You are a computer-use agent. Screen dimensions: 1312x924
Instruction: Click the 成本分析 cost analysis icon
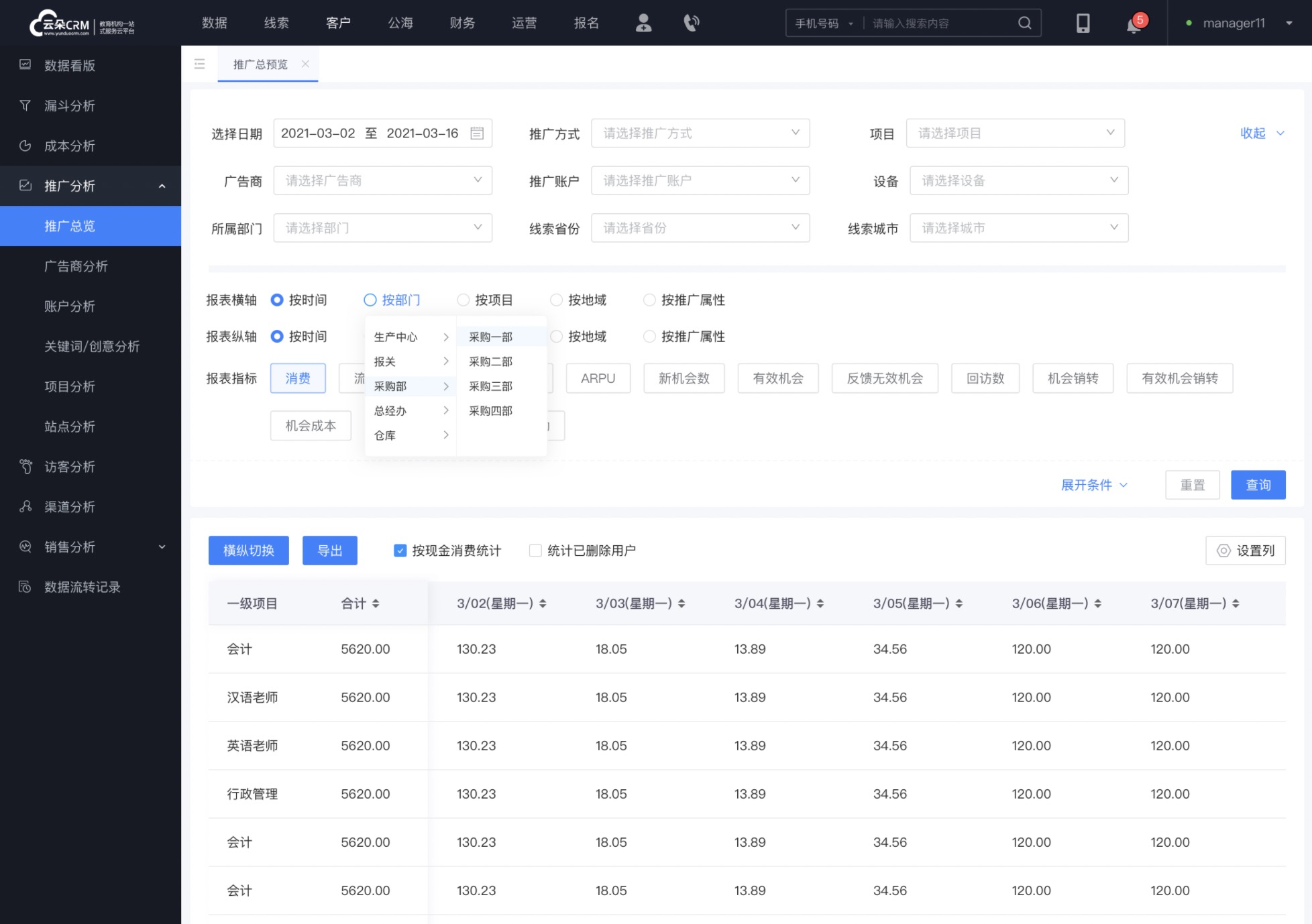(x=27, y=145)
